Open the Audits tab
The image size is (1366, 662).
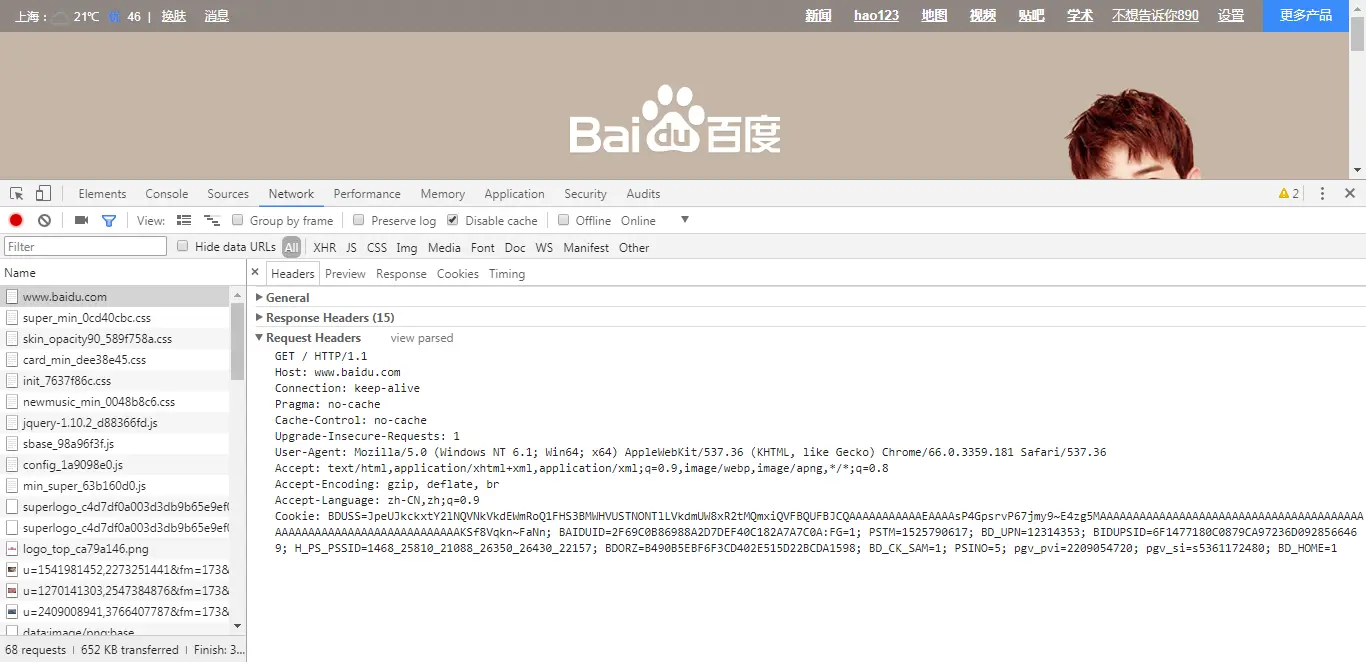tap(643, 194)
